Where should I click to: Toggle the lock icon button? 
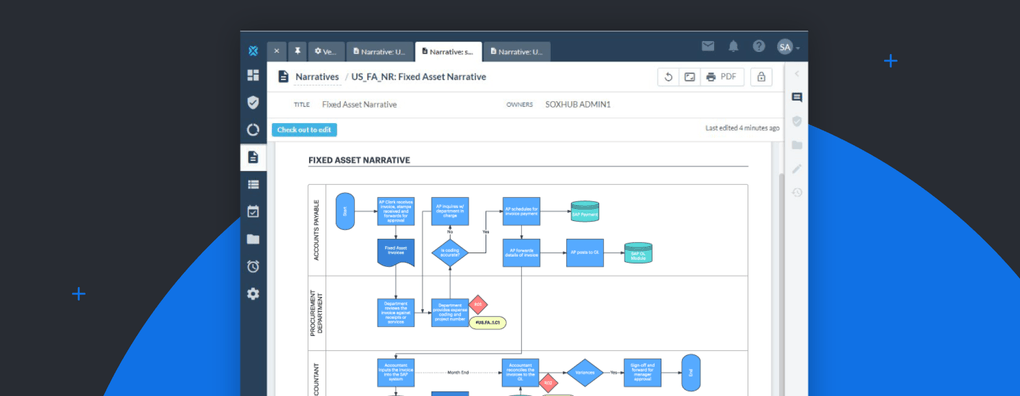coord(761,77)
